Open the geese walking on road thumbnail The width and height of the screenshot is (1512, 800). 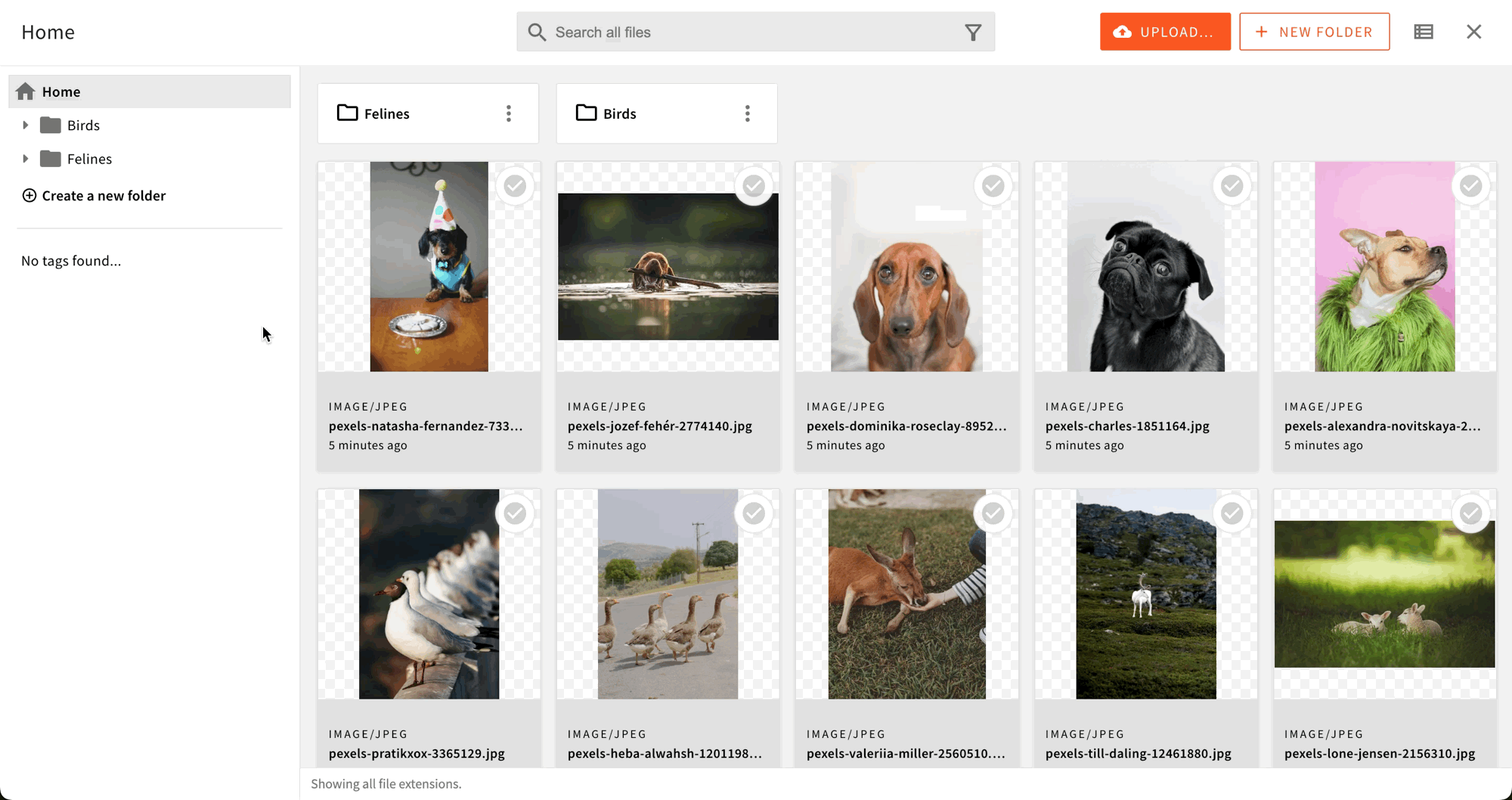[668, 594]
